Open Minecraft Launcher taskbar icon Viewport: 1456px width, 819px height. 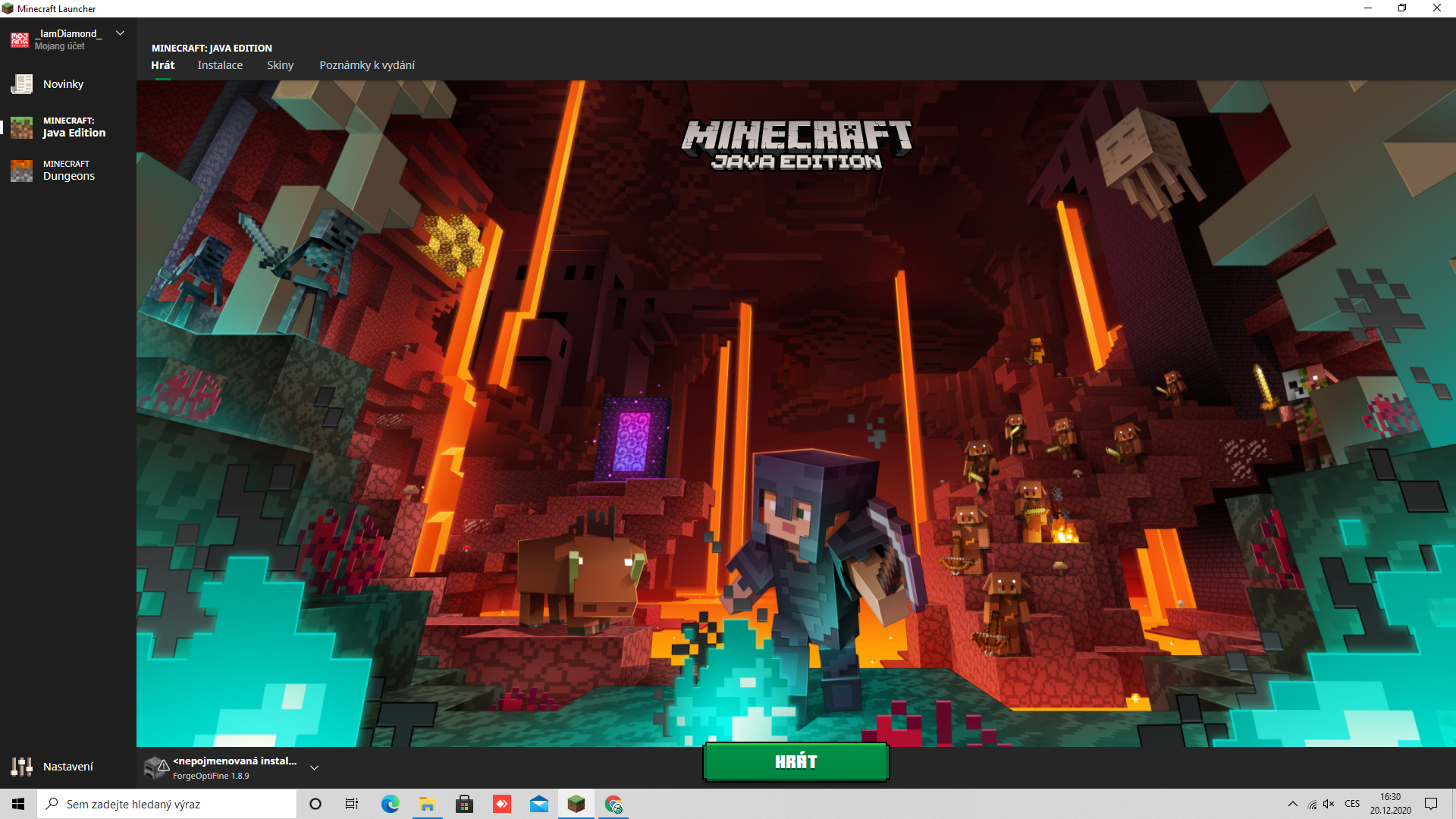pos(576,804)
